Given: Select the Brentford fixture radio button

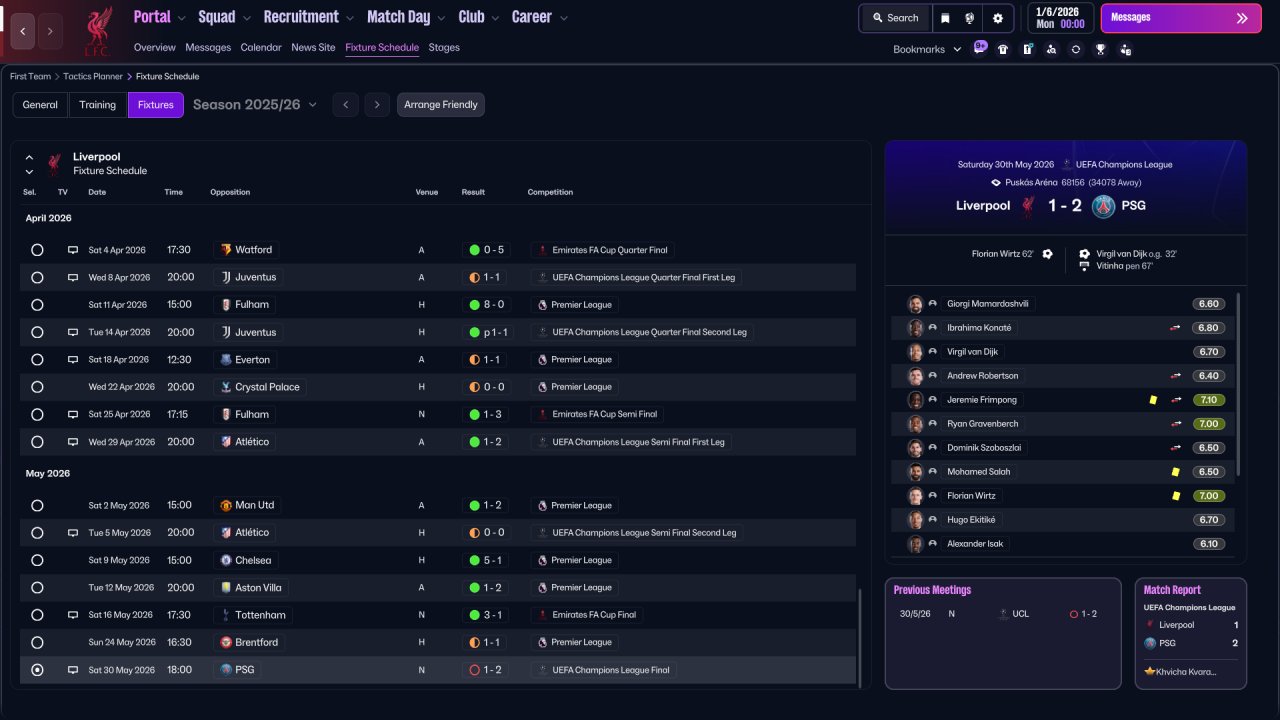Looking at the screenshot, I should point(37,642).
